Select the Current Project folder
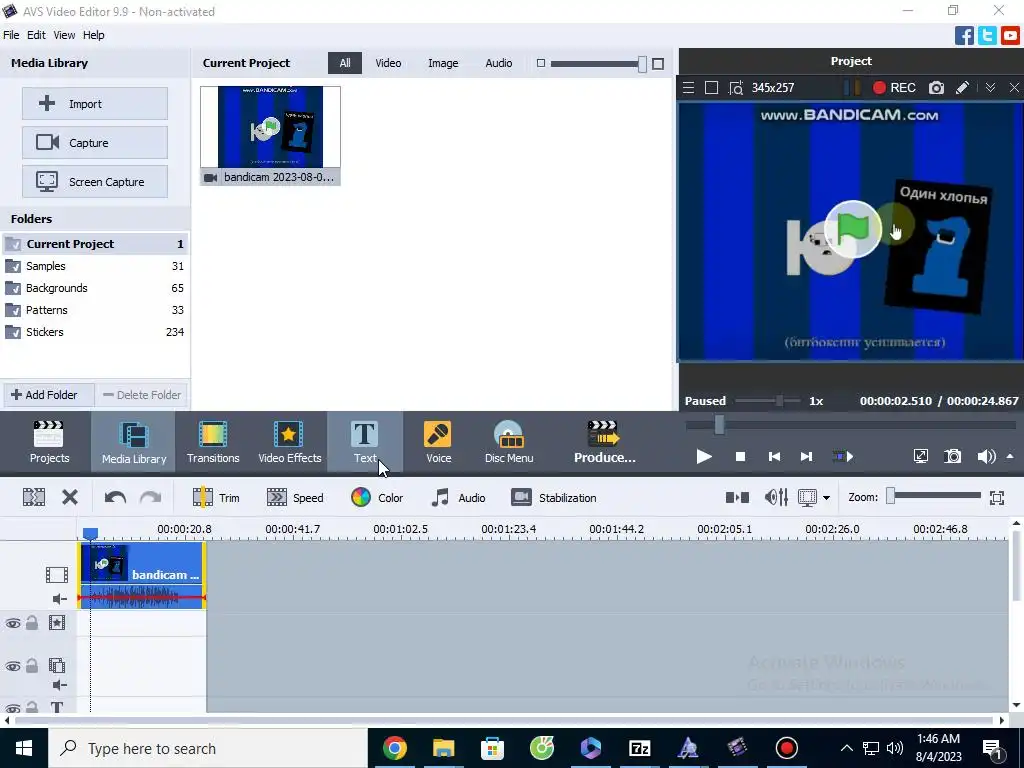Image resolution: width=1024 pixels, height=768 pixels. (x=95, y=244)
